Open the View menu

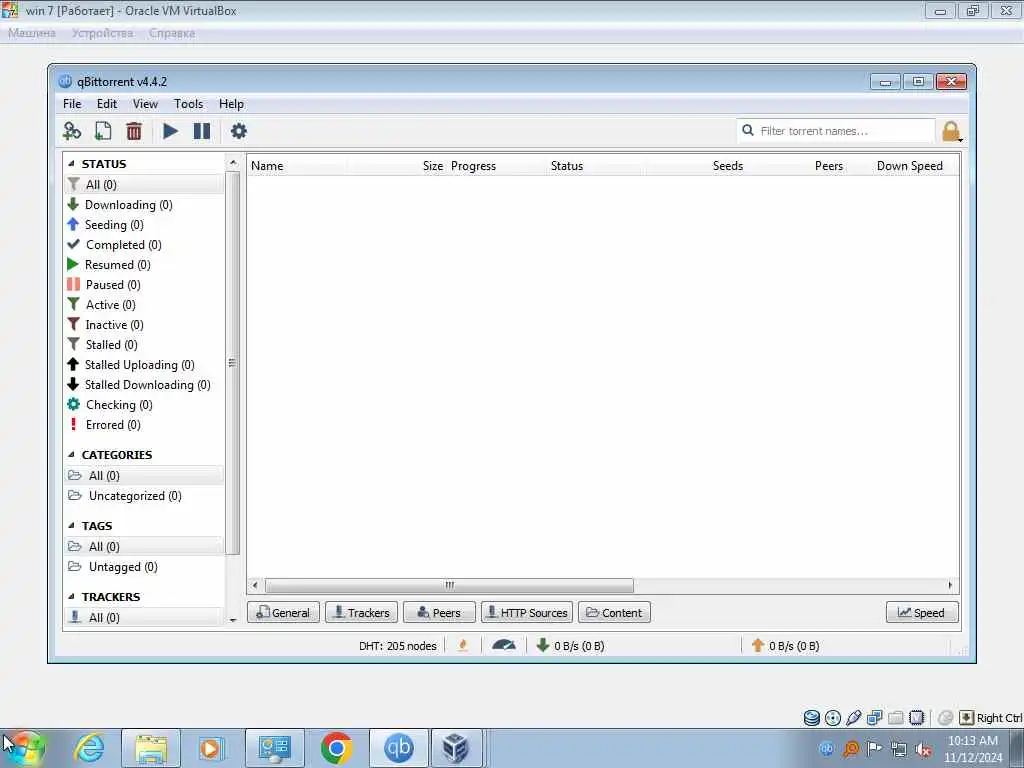tap(145, 104)
